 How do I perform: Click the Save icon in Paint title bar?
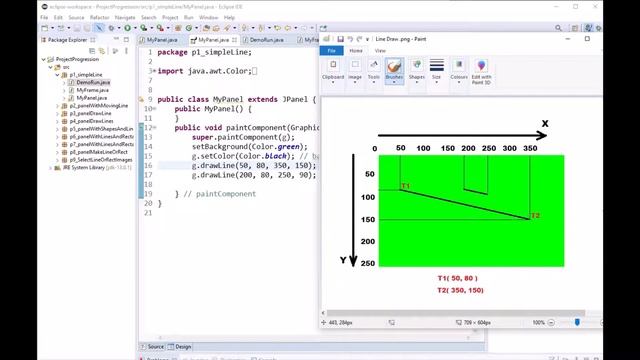click(x=340, y=39)
